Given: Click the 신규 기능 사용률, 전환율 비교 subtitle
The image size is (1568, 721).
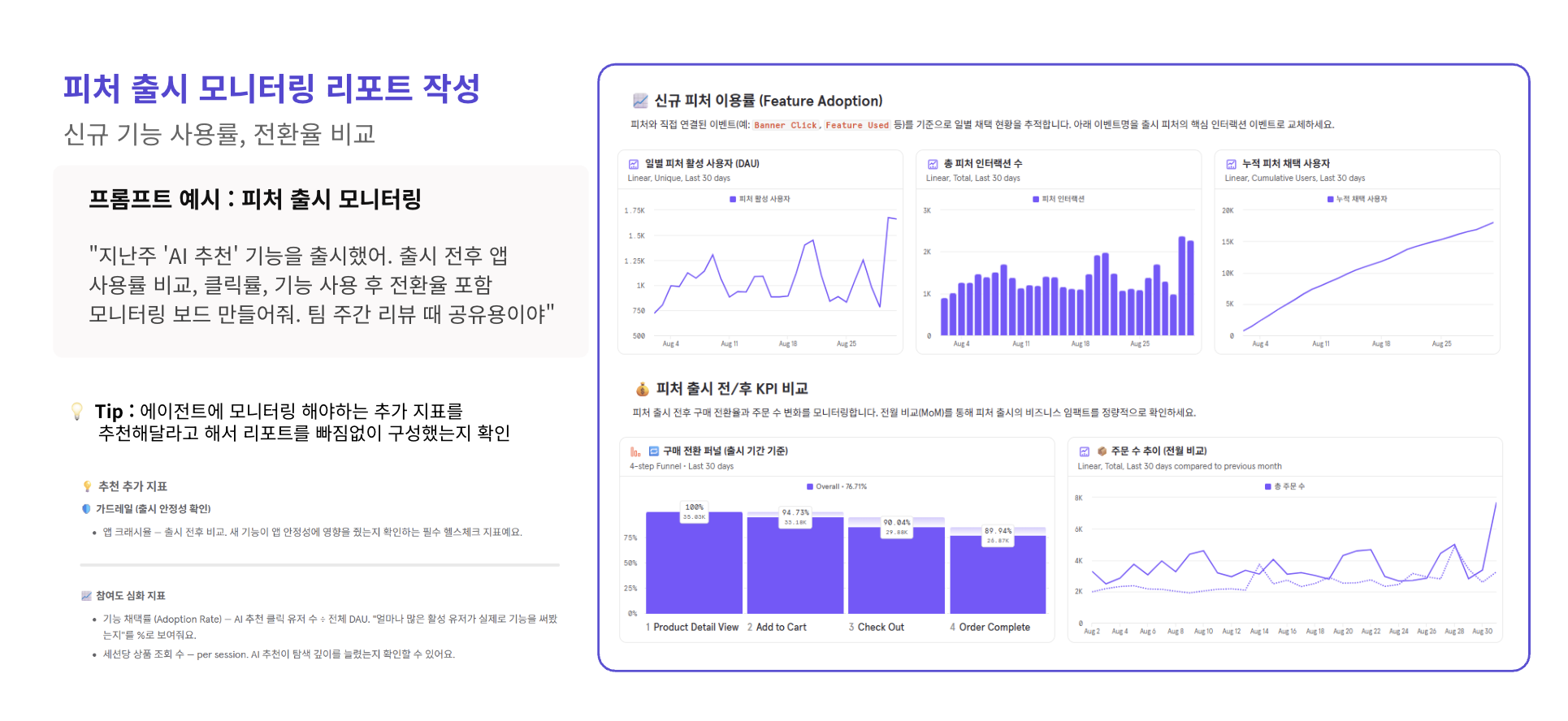Looking at the screenshot, I should (x=219, y=134).
